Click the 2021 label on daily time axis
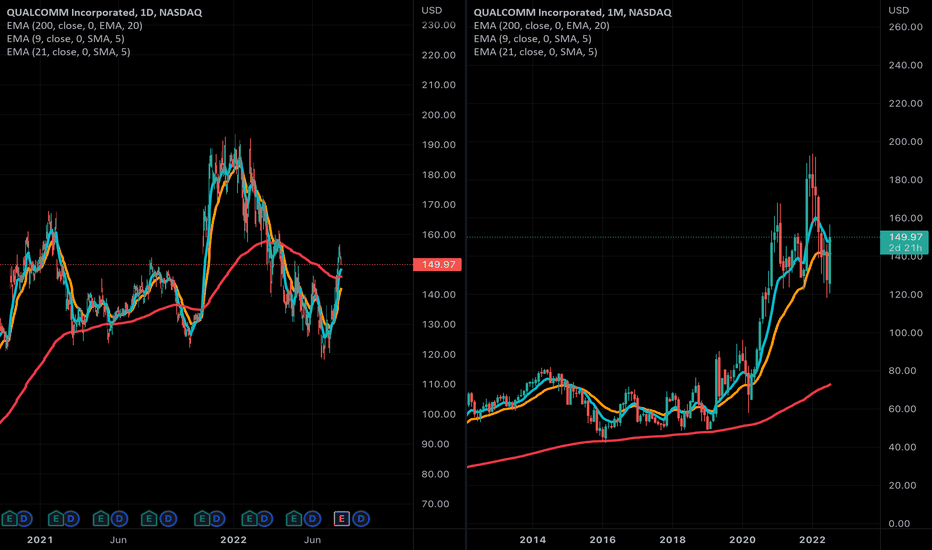Screen dimensions: 932x550 [40, 540]
